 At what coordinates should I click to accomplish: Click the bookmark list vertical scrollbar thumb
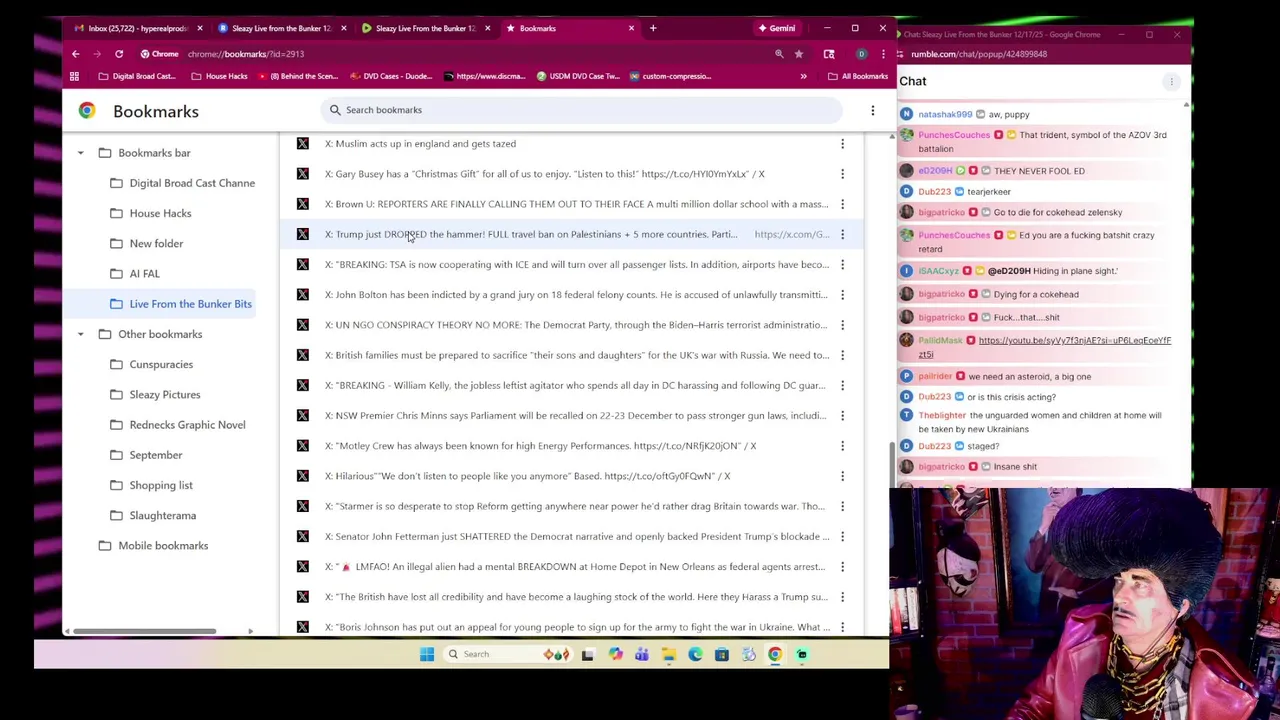(x=892, y=464)
